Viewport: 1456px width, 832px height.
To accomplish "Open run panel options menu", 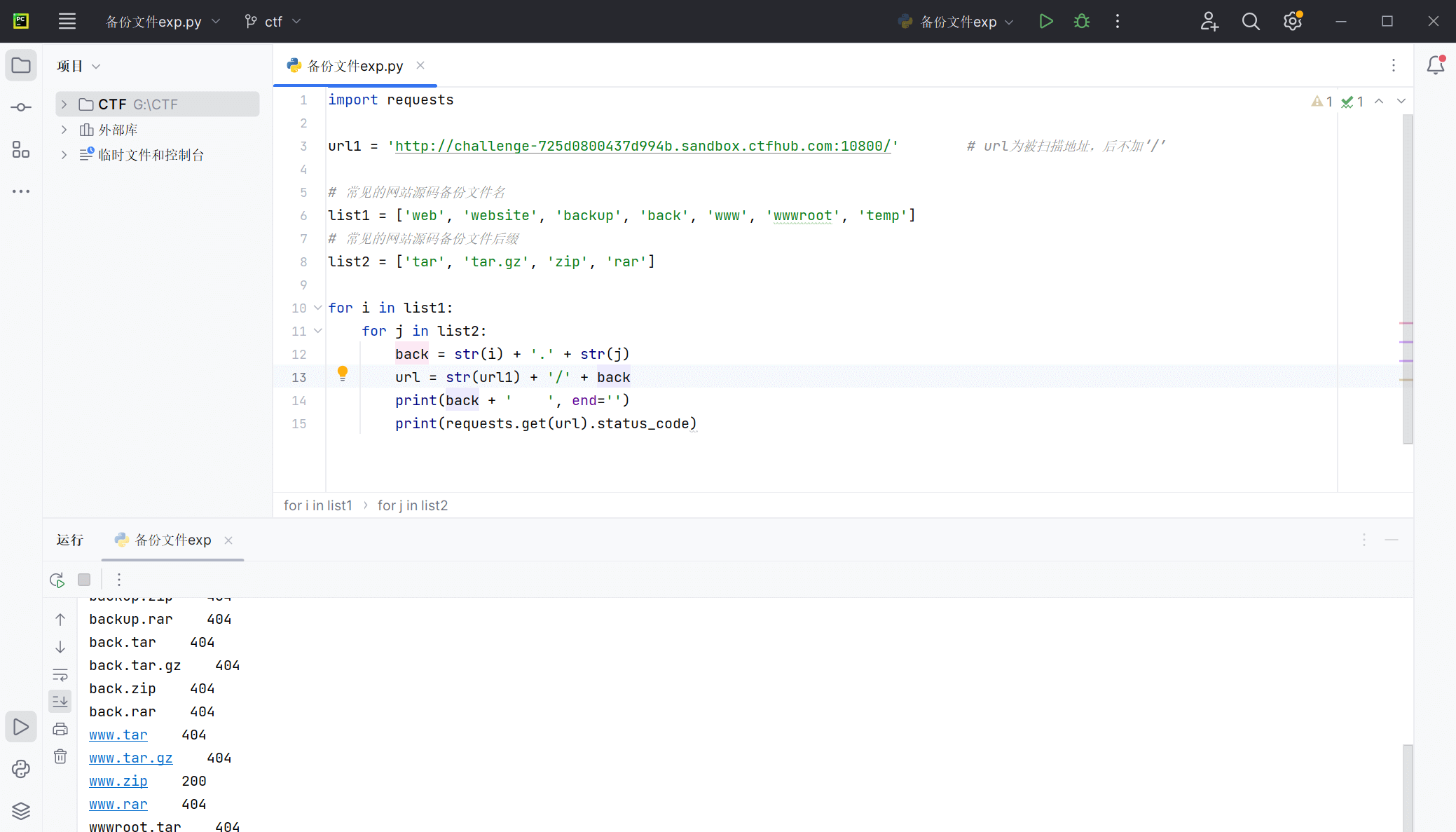I will (1364, 540).
